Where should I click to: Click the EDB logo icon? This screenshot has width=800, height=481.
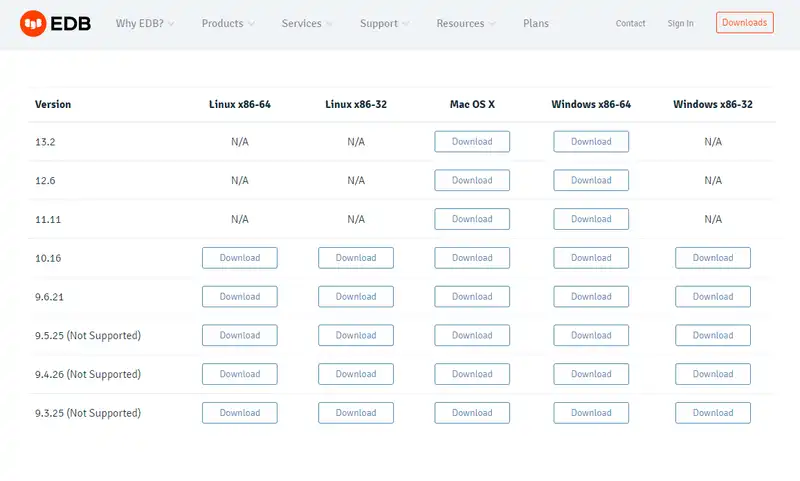[34, 23]
